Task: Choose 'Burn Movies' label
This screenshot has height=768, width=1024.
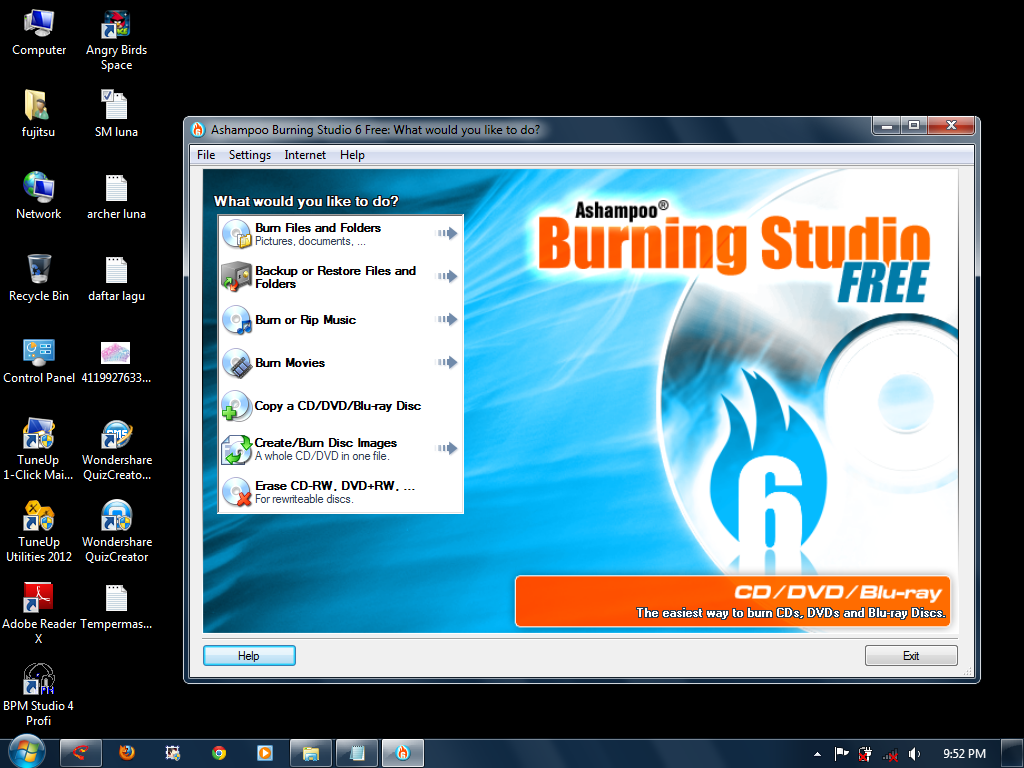Action: tap(290, 363)
